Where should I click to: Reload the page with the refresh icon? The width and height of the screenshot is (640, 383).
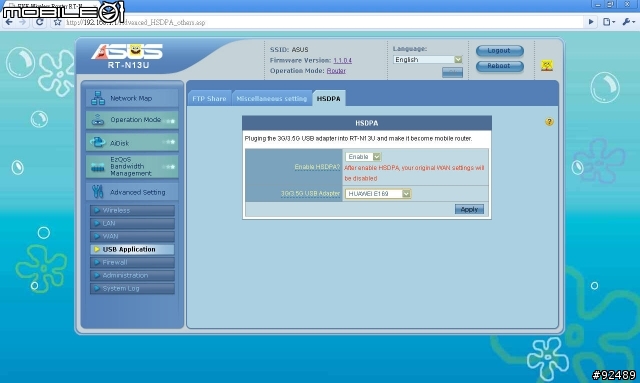point(39,22)
